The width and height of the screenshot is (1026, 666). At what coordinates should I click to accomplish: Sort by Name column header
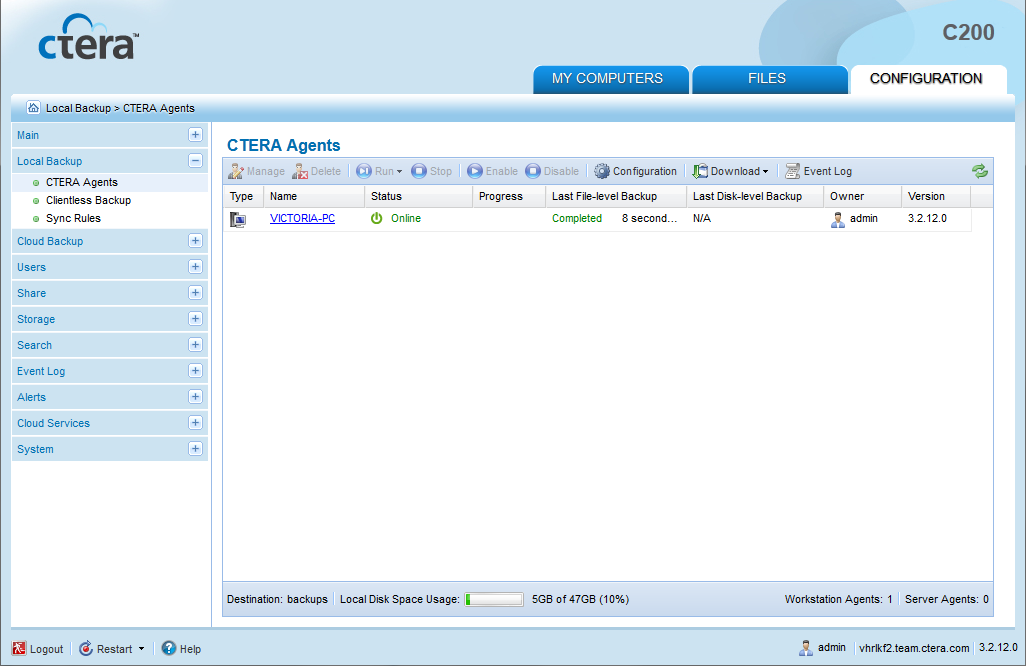pos(314,196)
